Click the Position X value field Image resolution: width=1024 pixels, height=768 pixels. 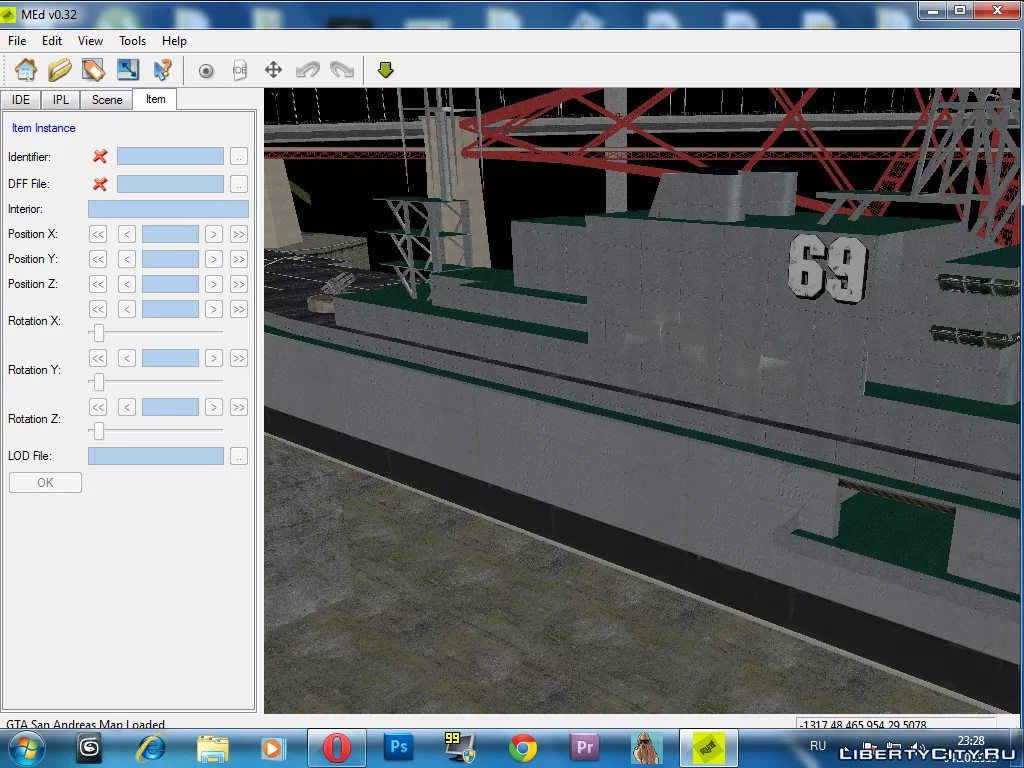[x=170, y=234]
